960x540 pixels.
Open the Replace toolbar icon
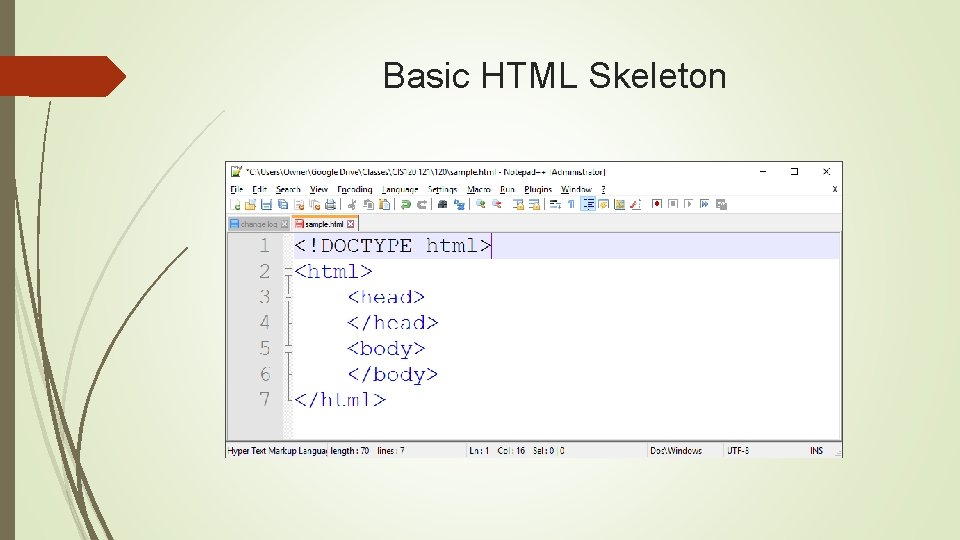[x=459, y=204]
